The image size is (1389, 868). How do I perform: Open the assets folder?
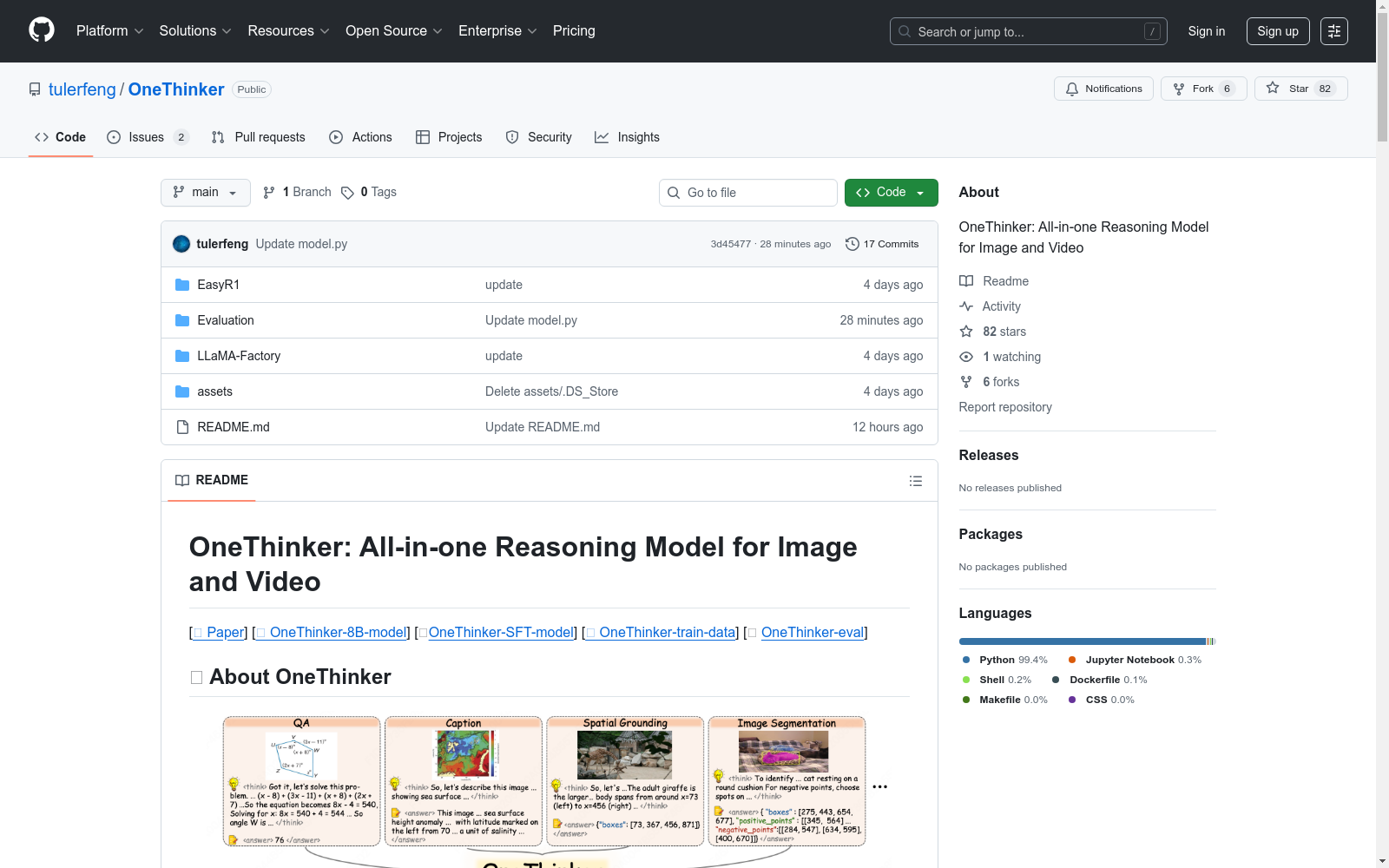pyautogui.click(x=214, y=391)
